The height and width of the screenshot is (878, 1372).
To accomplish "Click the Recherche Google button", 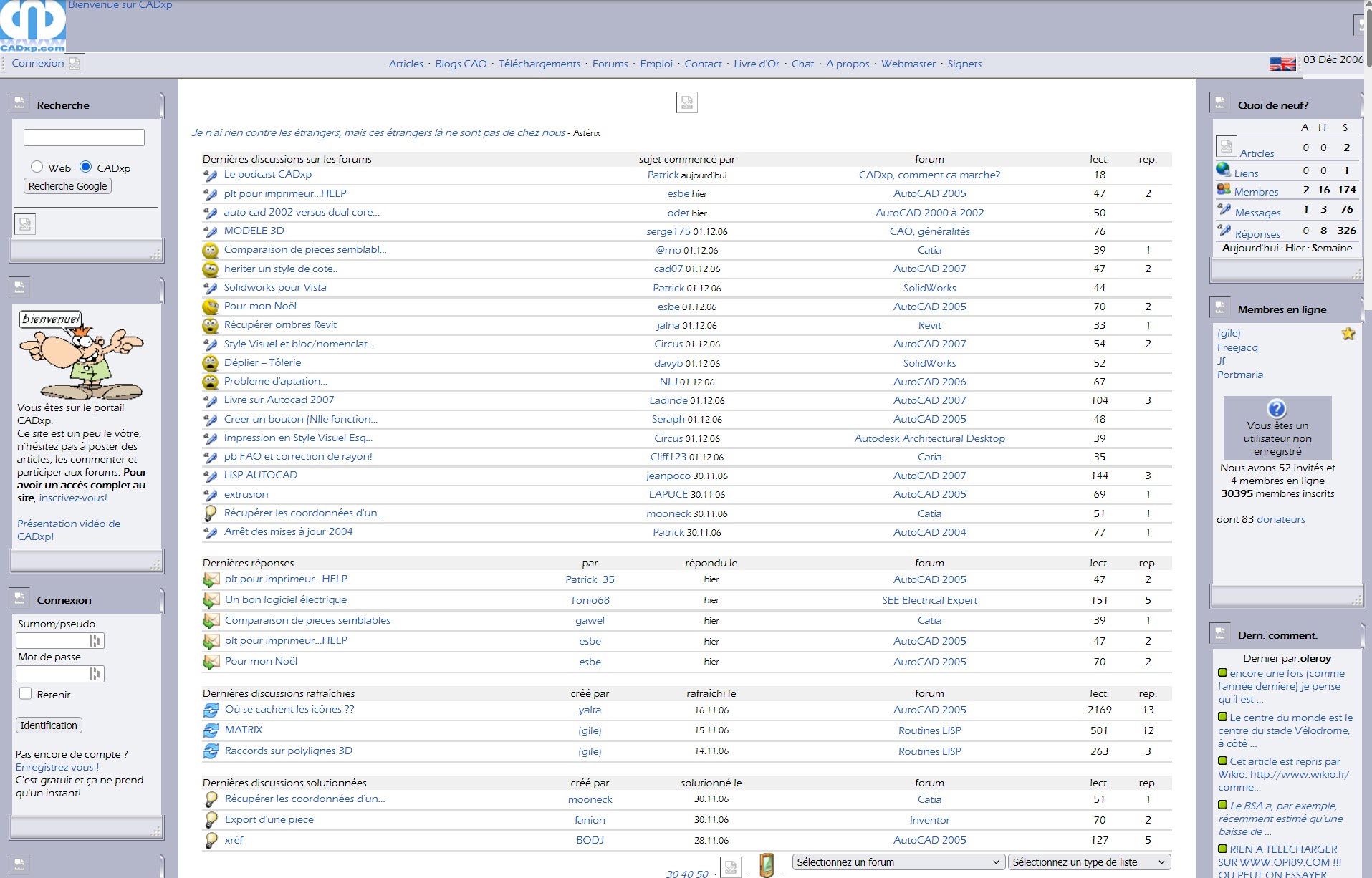I will (68, 186).
